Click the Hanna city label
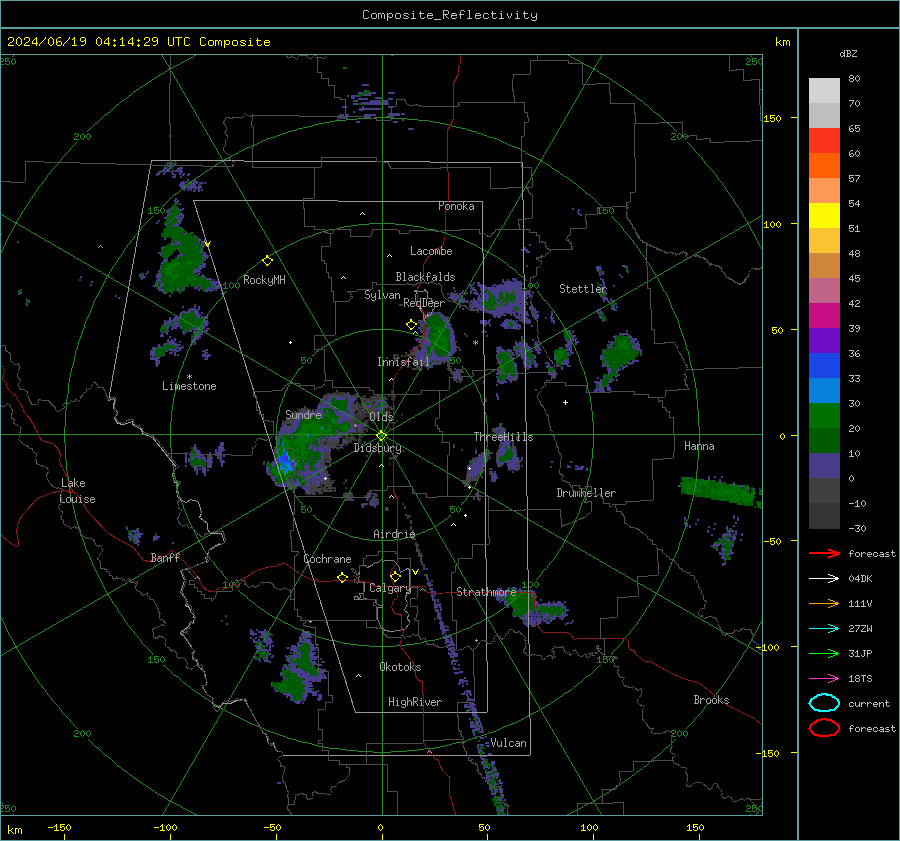 [699, 446]
